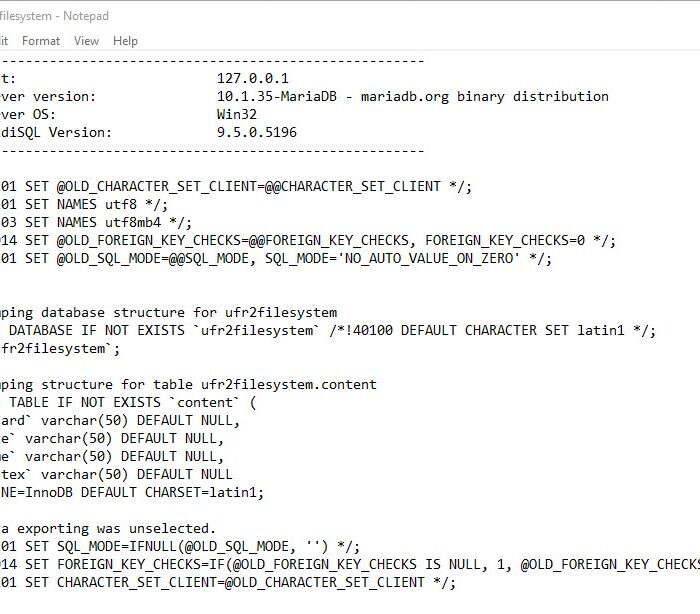
Task: Click the partially visible Edit menu
Action: pyautogui.click(x=4, y=41)
